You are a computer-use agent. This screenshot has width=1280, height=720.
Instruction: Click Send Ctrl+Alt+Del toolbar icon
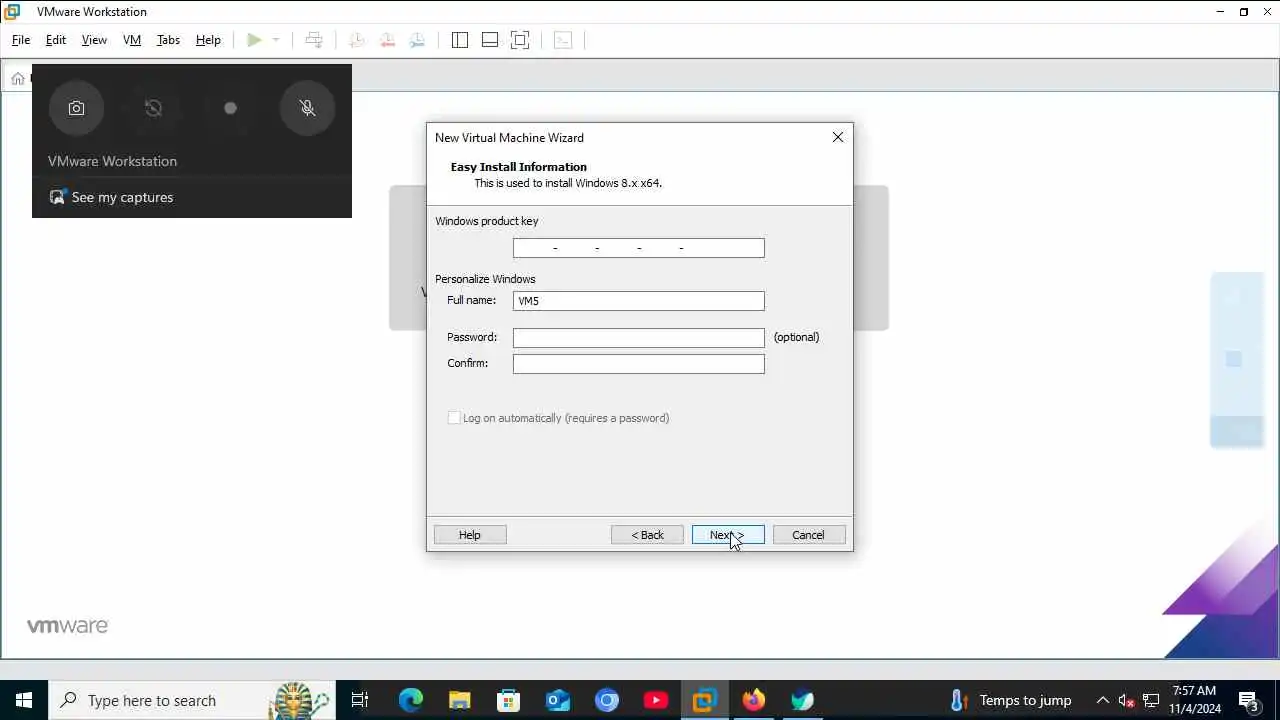[x=314, y=40]
